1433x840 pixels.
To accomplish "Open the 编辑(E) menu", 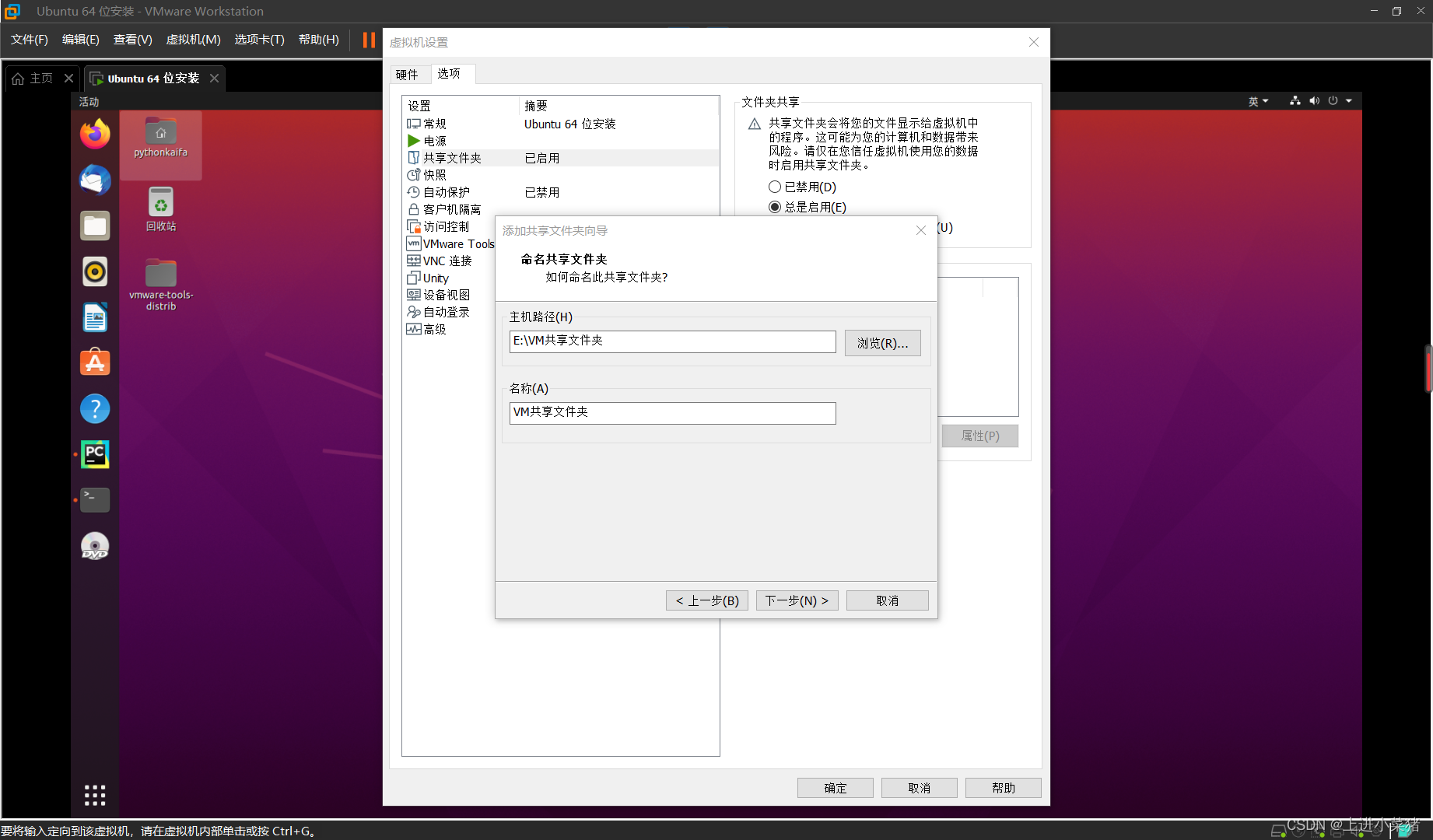I will pos(81,40).
